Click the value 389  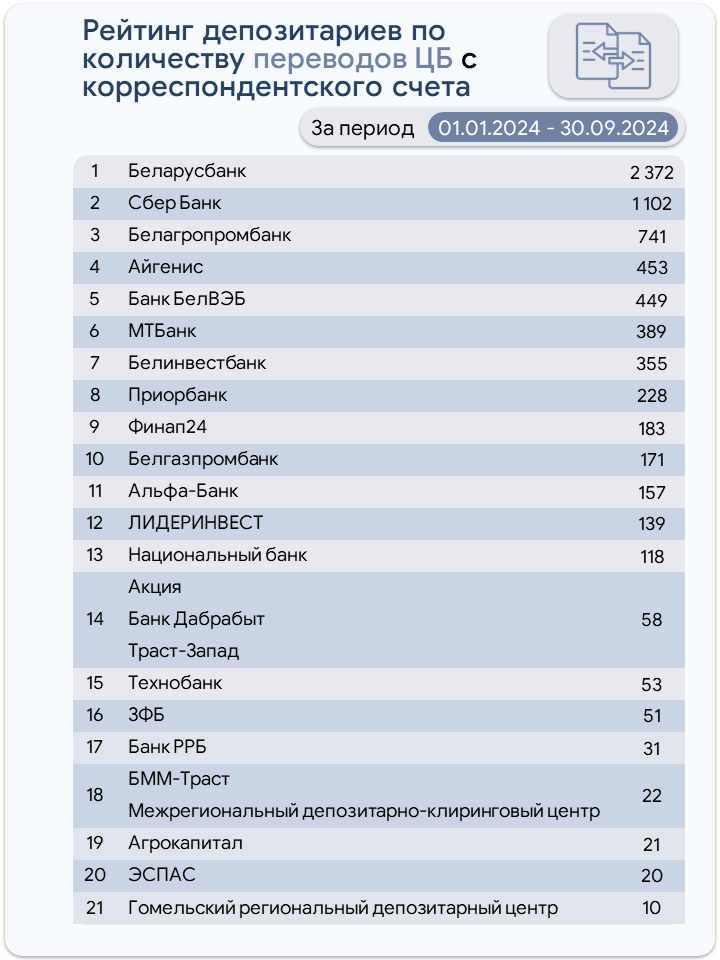[x=651, y=332]
